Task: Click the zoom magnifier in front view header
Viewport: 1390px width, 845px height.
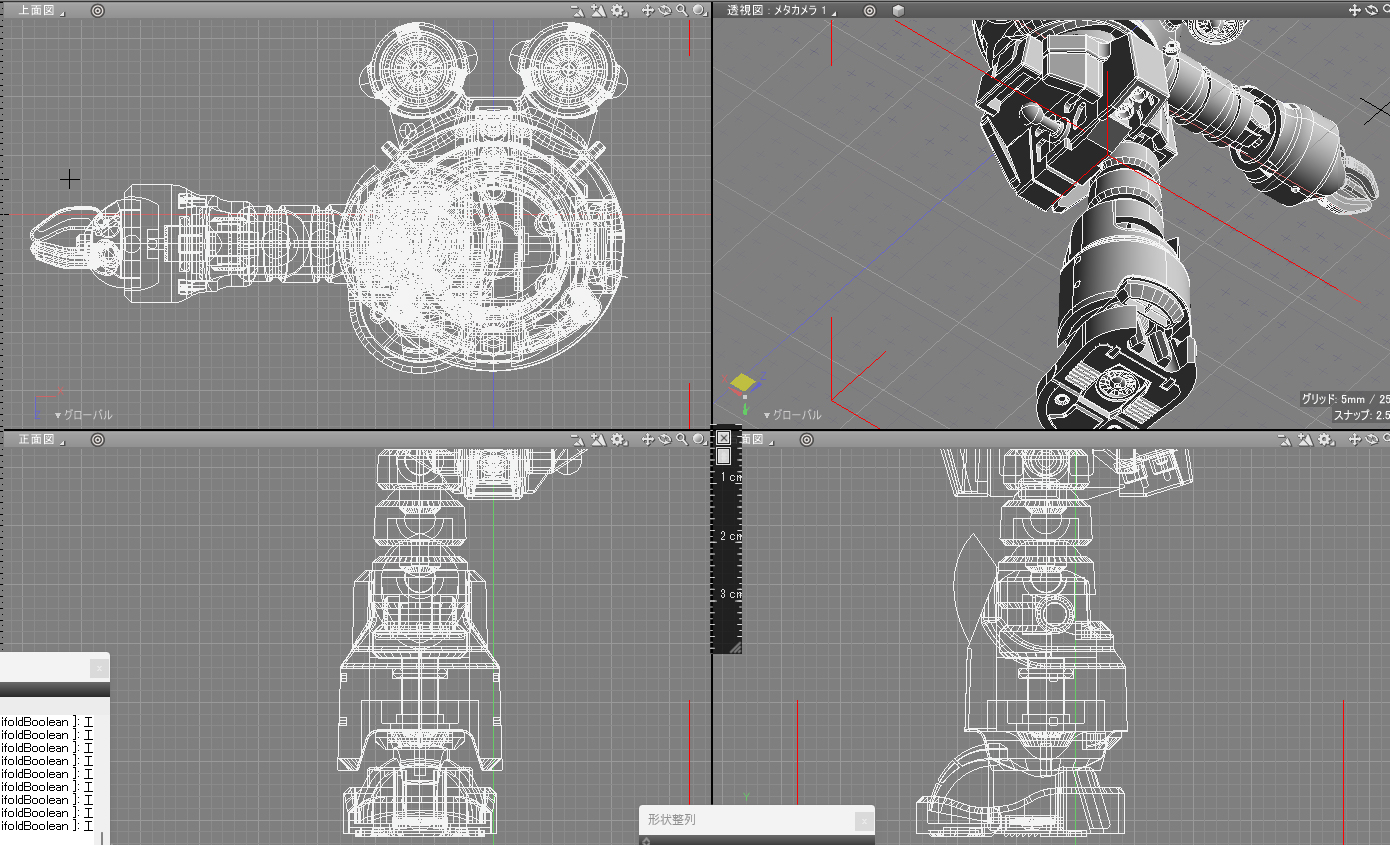Action: [x=682, y=439]
